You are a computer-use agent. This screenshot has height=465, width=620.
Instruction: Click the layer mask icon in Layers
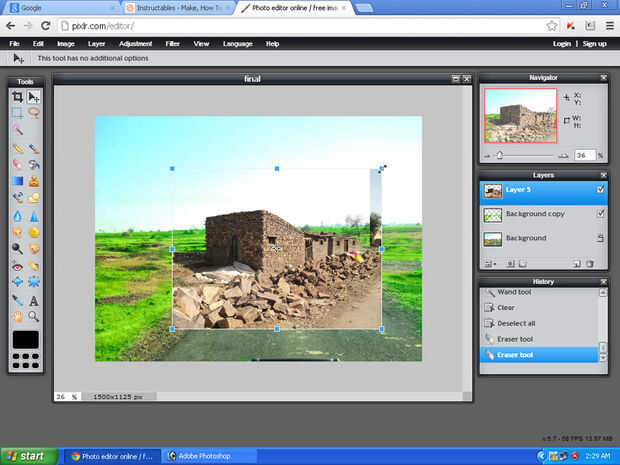pyautogui.click(x=511, y=264)
